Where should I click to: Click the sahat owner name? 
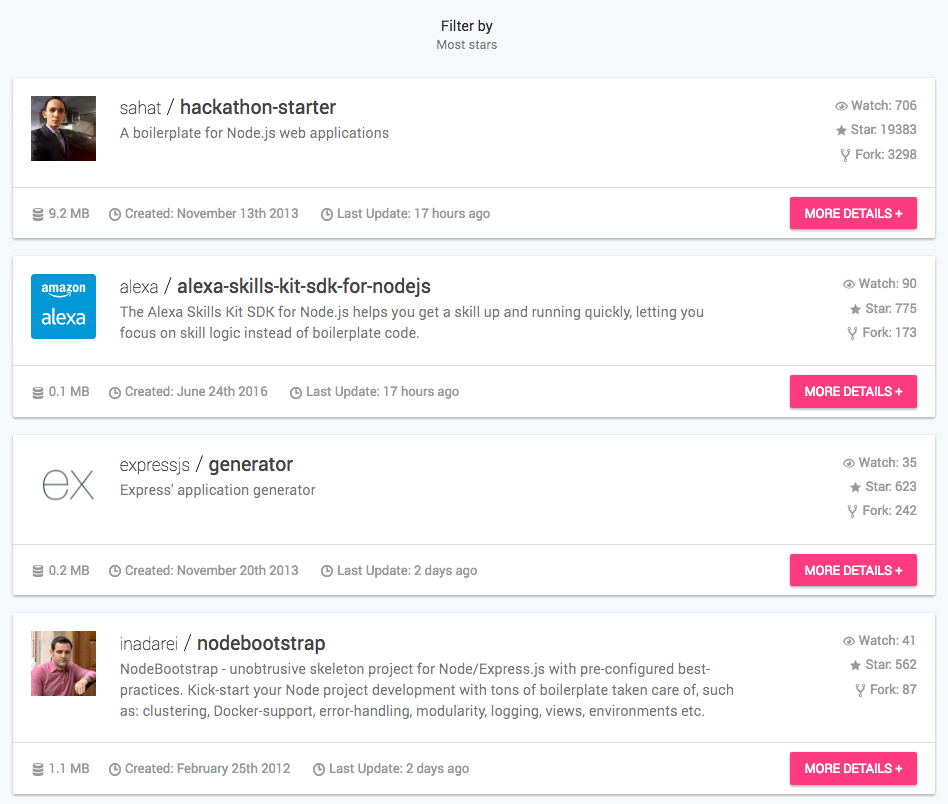[140, 108]
